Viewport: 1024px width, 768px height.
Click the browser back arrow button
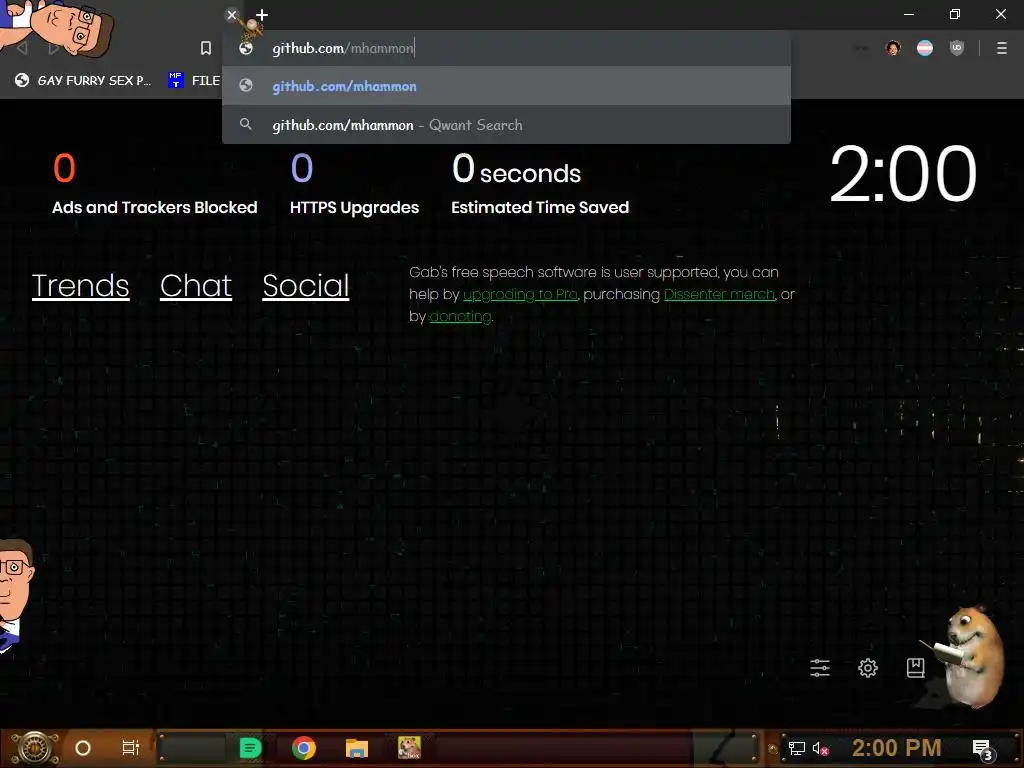pyautogui.click(x=22, y=48)
